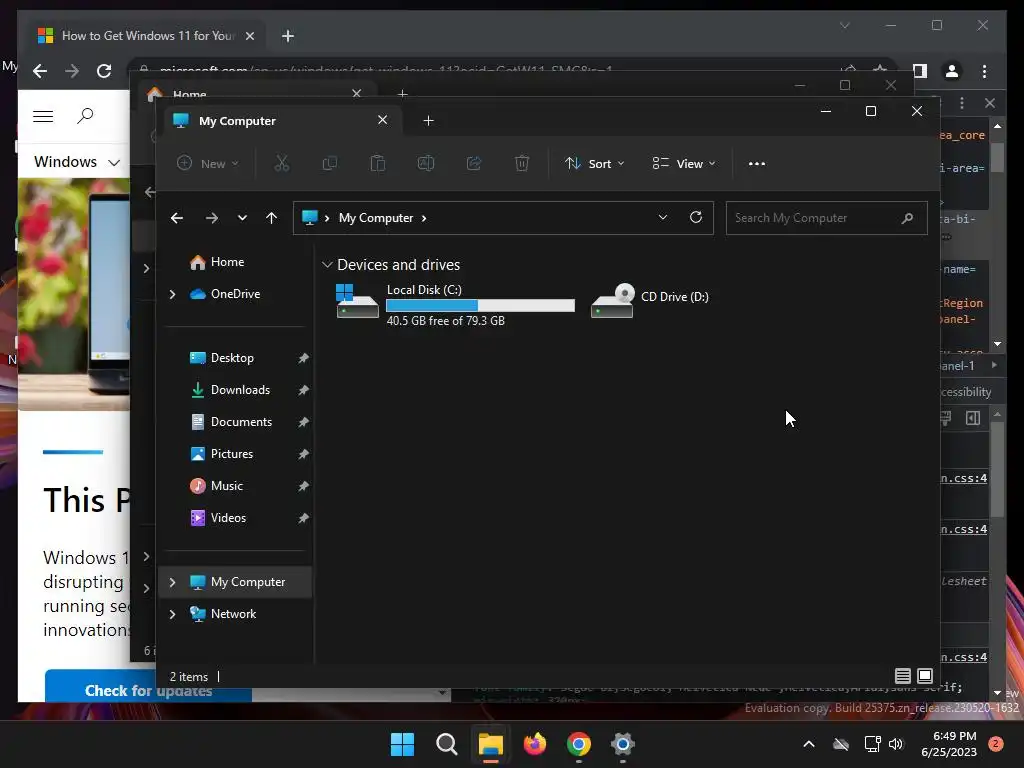Toggle Chrome side panel icon
The width and height of the screenshot is (1024, 768).
point(920,71)
